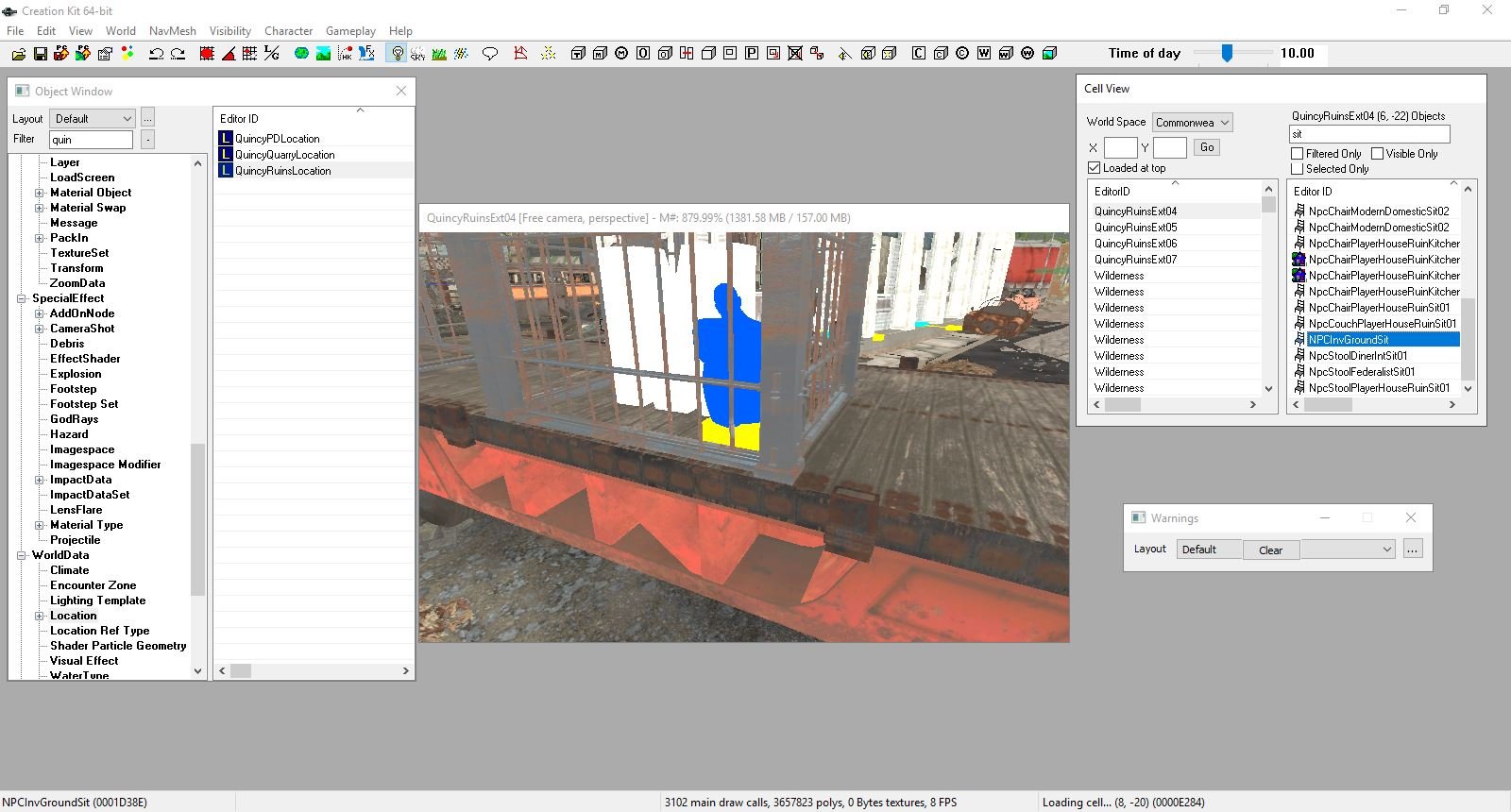Click the Preferences form icon in toolbar
The height and width of the screenshot is (812, 1511).
[105, 54]
